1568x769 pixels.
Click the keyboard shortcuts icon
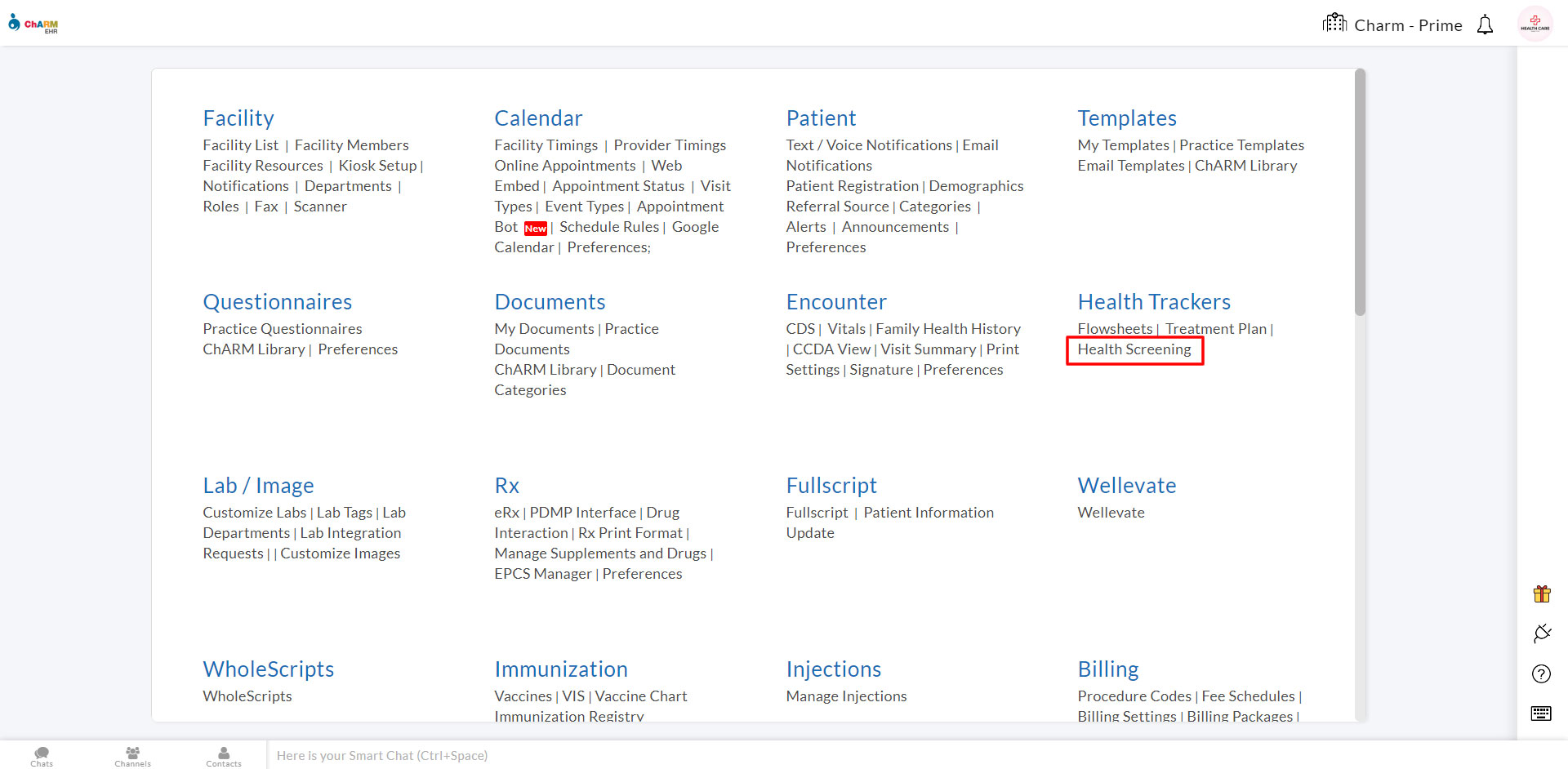(x=1541, y=713)
